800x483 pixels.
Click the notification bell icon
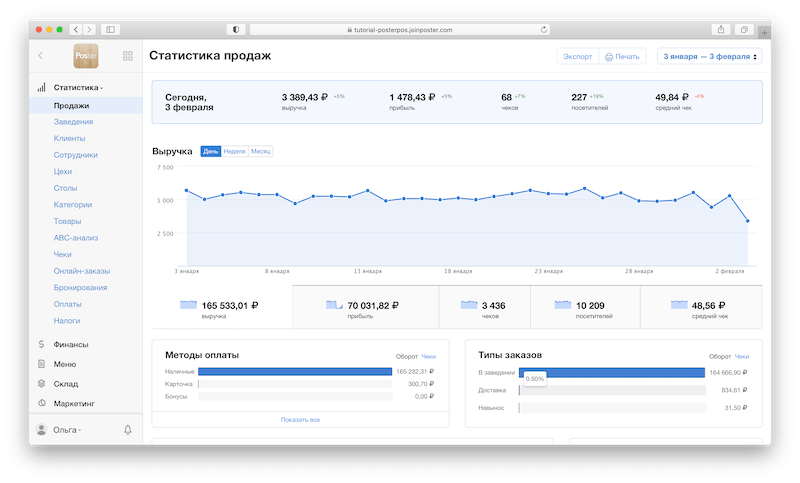[127, 430]
